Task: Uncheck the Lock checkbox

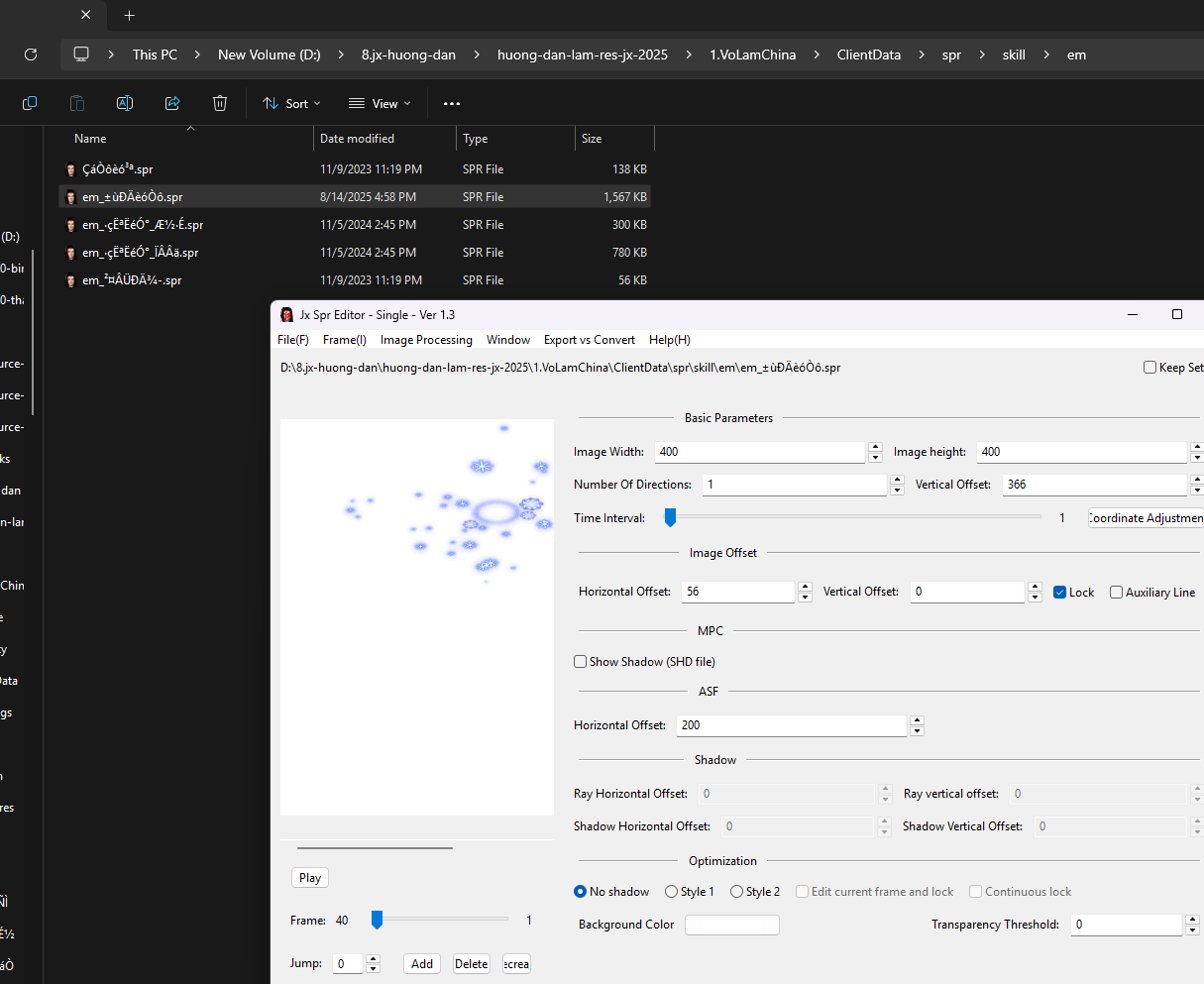Action: 1061,593
